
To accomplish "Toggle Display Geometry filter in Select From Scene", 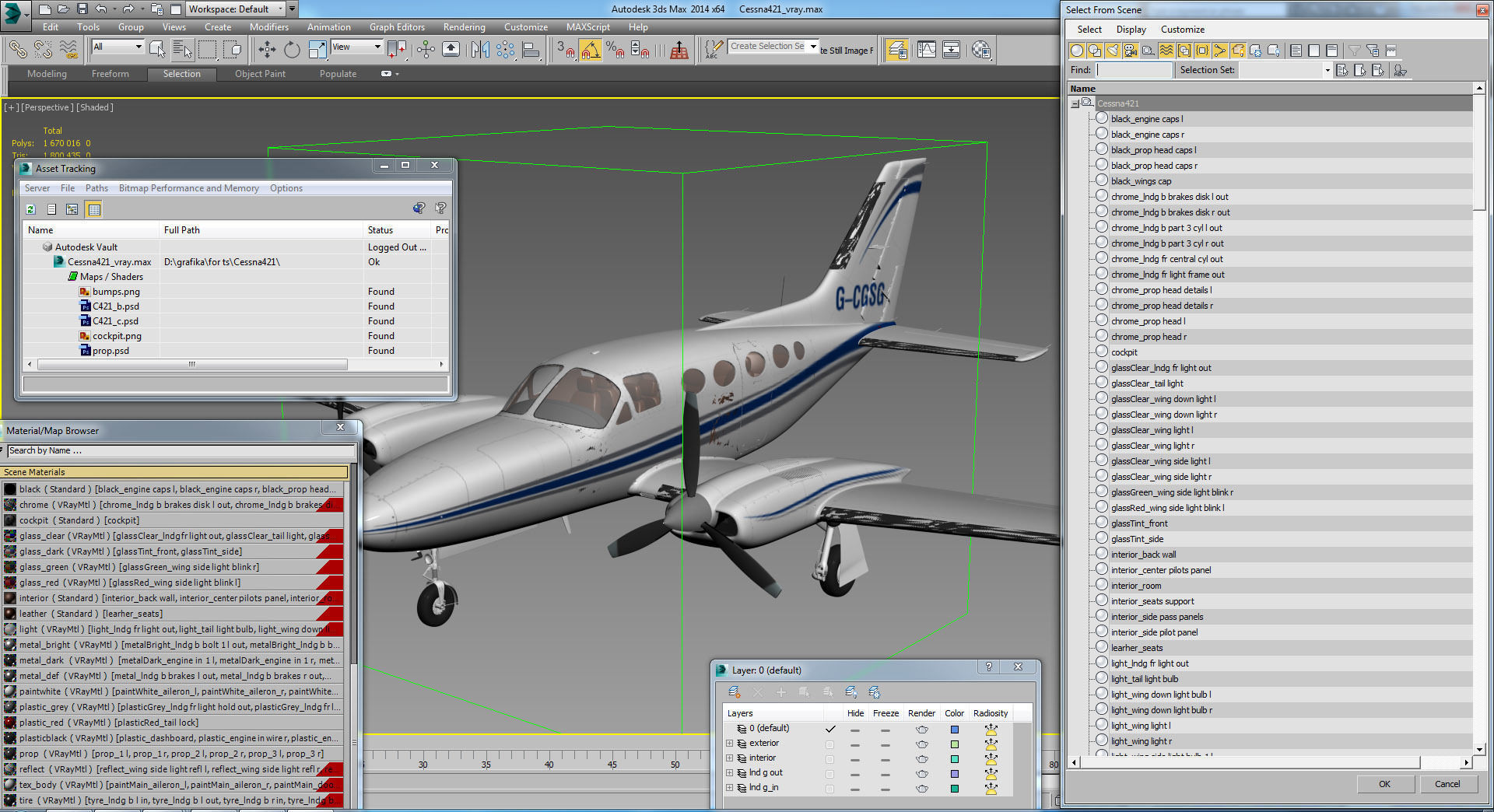I will (x=1077, y=51).
